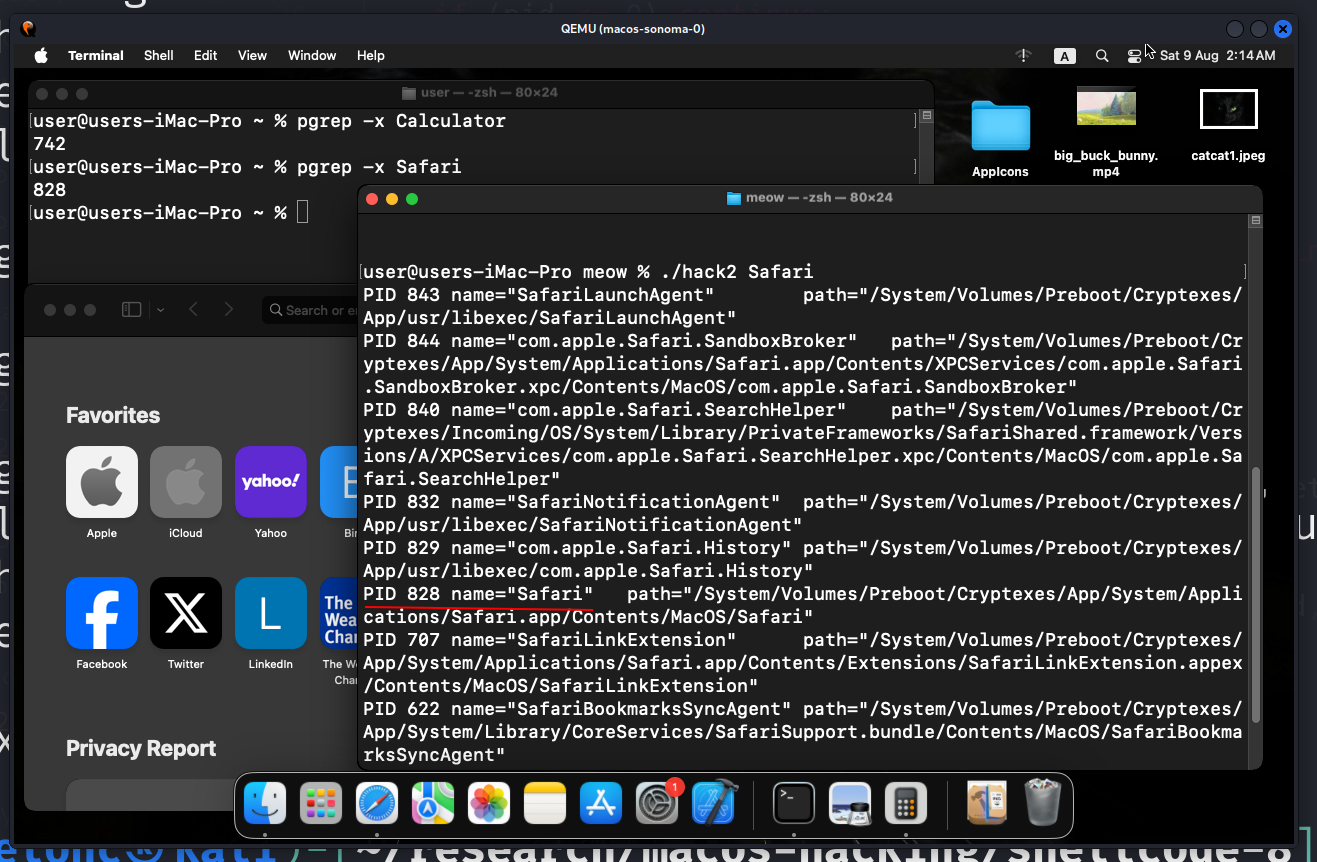
Task: Open Photos from the Dock
Action: (x=489, y=803)
